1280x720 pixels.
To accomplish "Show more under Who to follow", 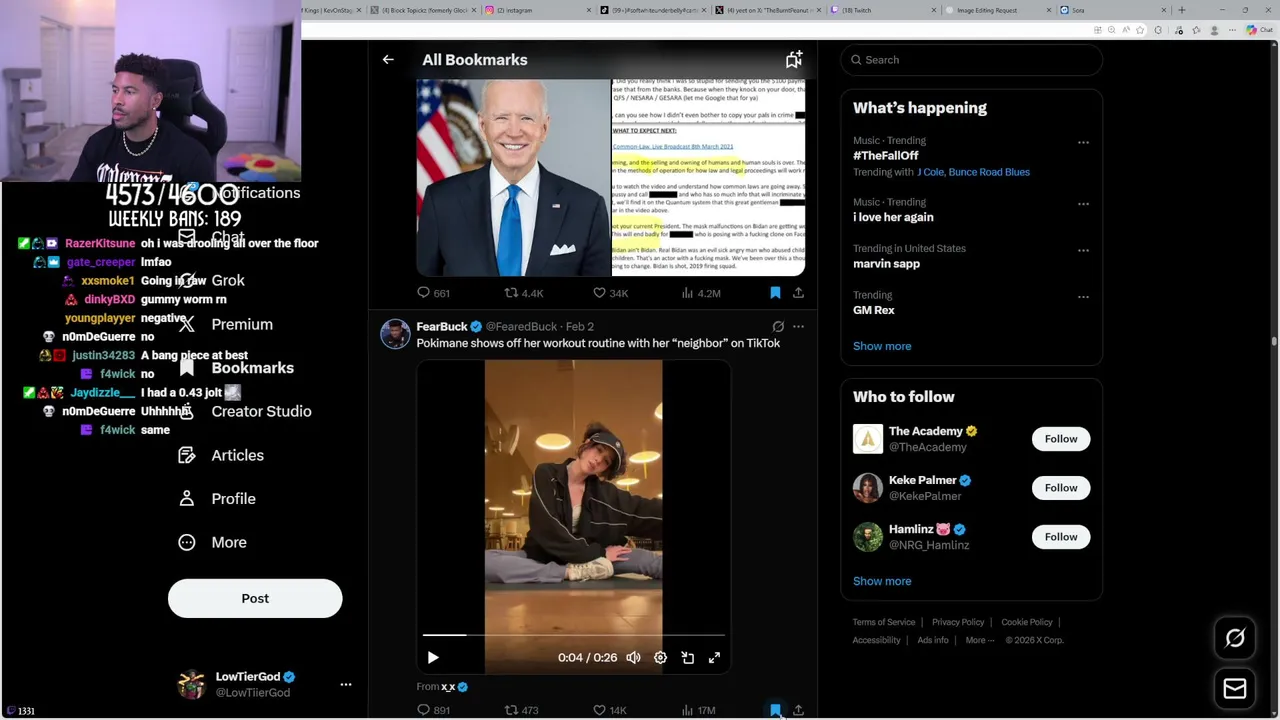I will click(882, 581).
